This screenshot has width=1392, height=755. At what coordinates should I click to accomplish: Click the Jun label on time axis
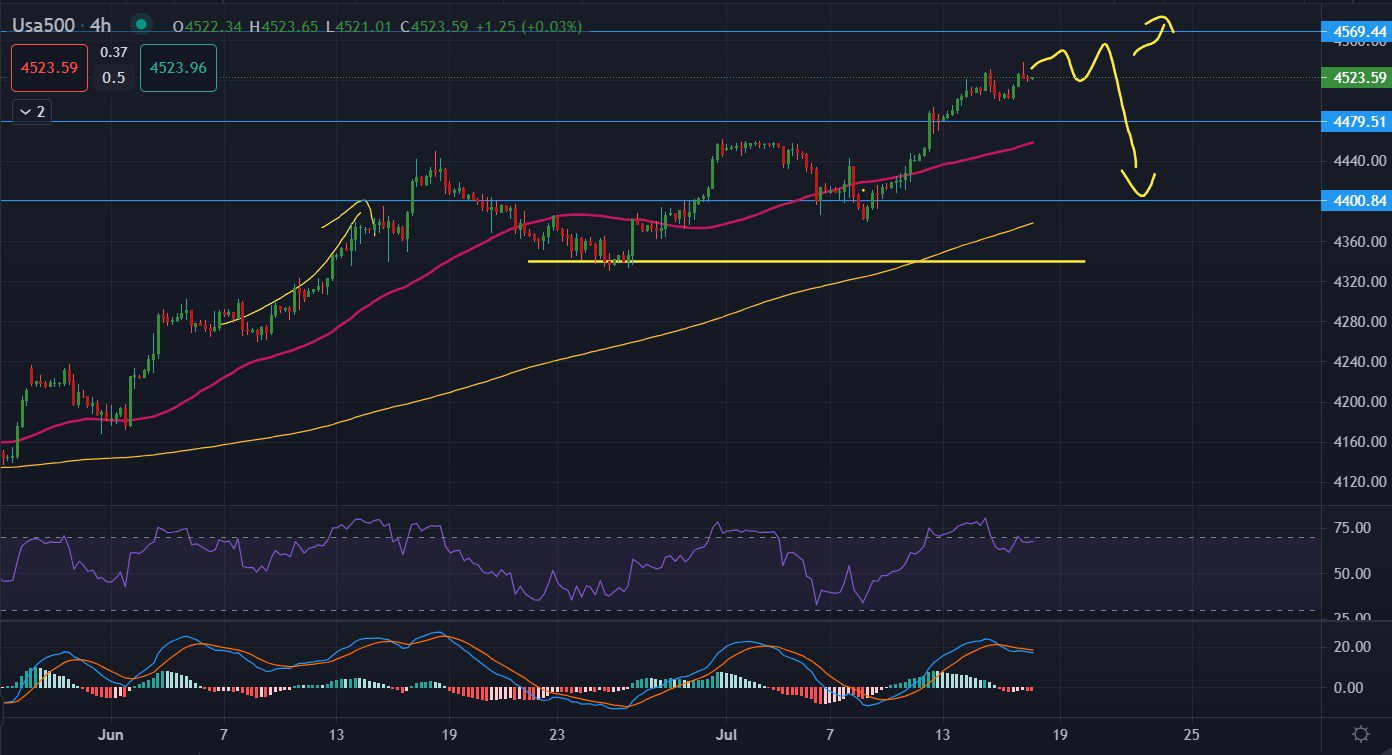tap(112, 734)
